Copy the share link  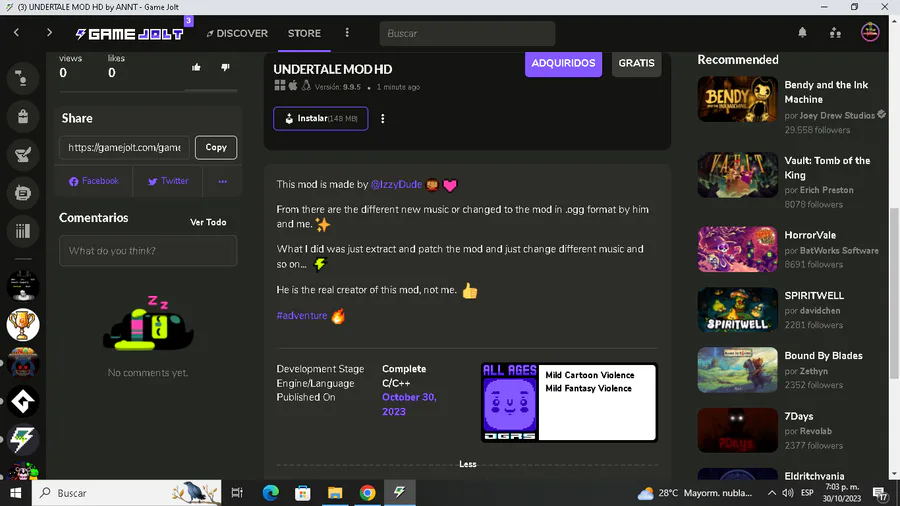(216, 147)
